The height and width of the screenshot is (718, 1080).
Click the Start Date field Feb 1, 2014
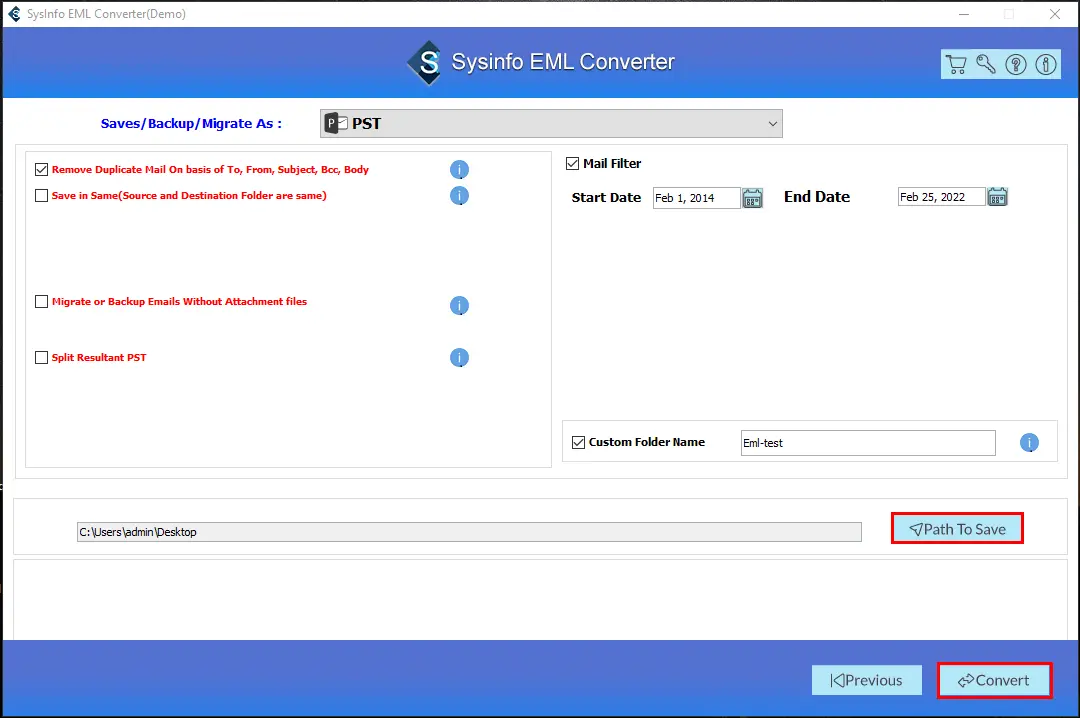pos(696,198)
